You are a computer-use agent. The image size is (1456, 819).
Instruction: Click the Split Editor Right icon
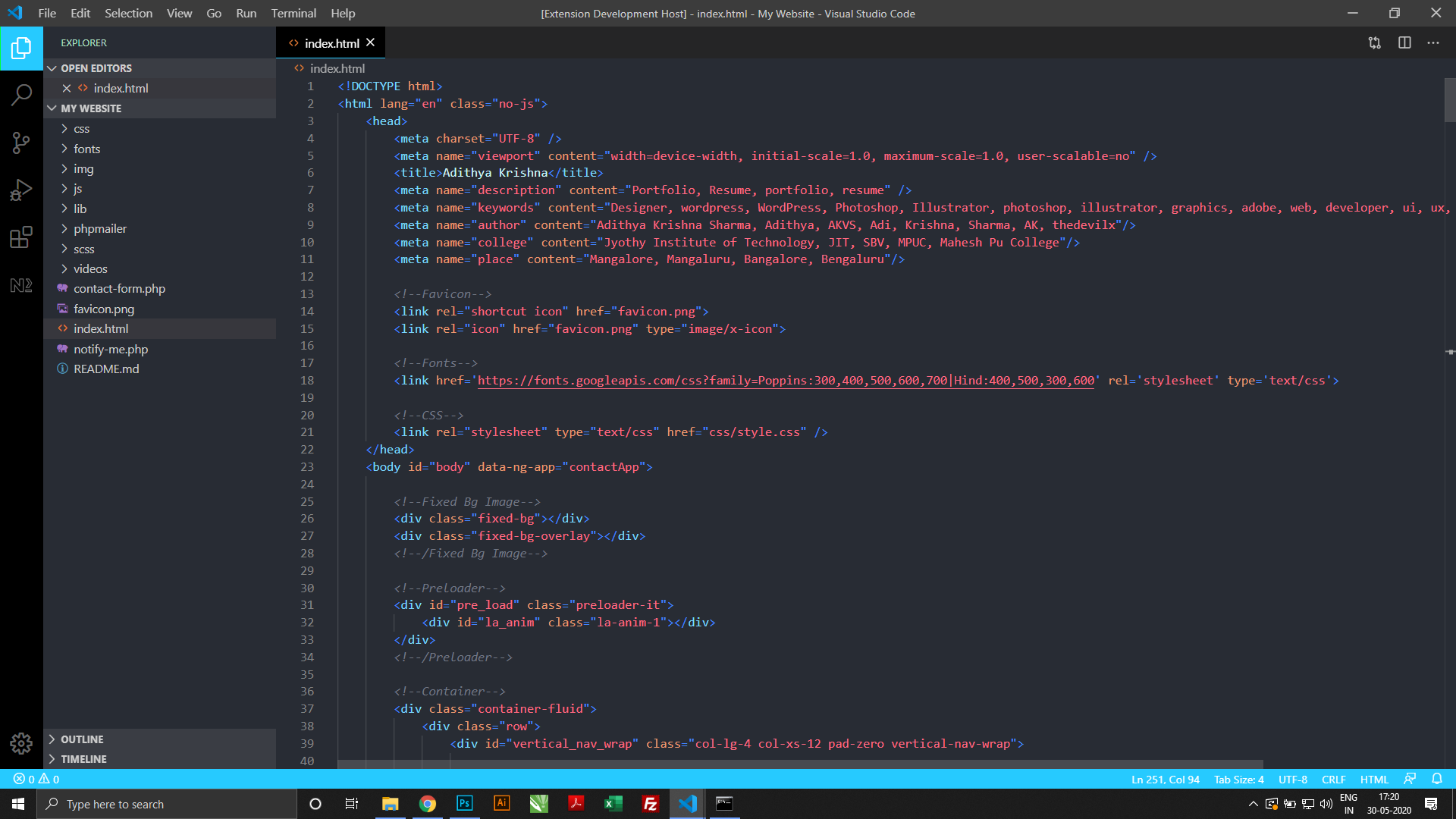(1404, 43)
